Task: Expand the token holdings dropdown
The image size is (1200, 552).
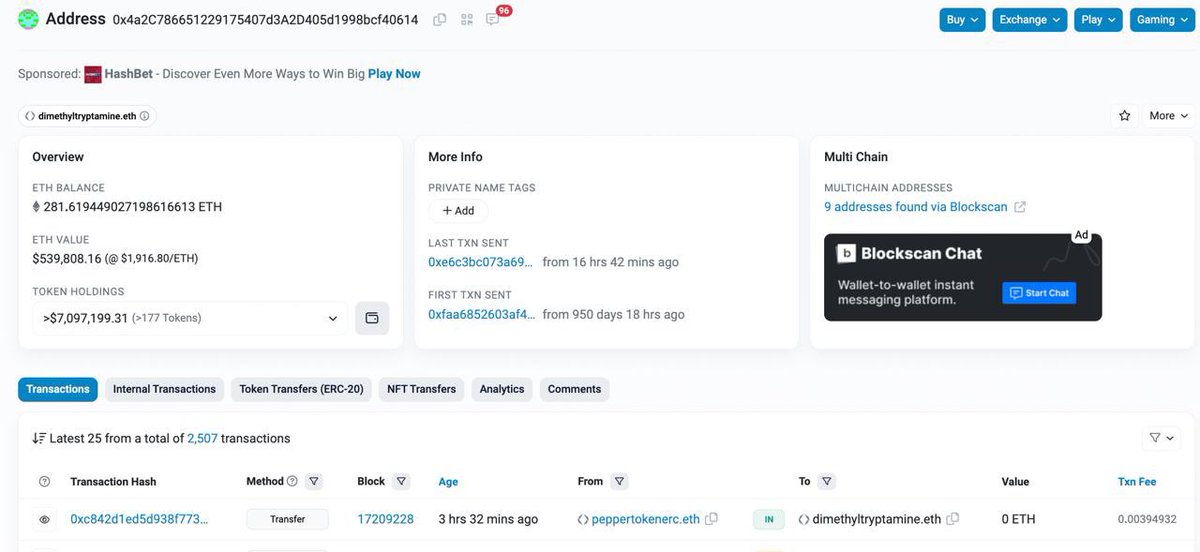Action: pos(190,318)
